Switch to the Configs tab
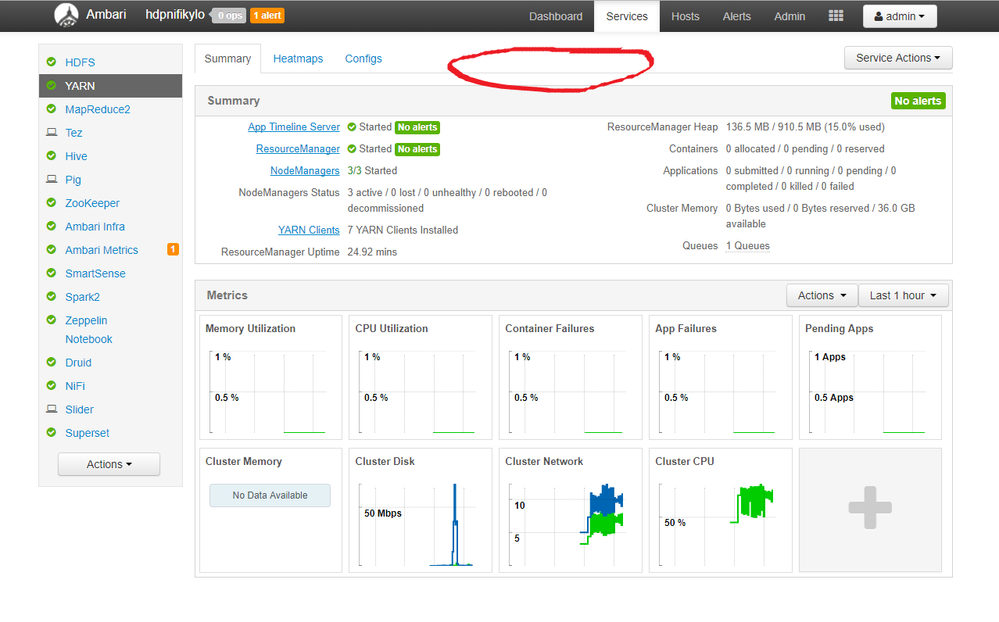The height and width of the screenshot is (622, 999). pos(363,59)
